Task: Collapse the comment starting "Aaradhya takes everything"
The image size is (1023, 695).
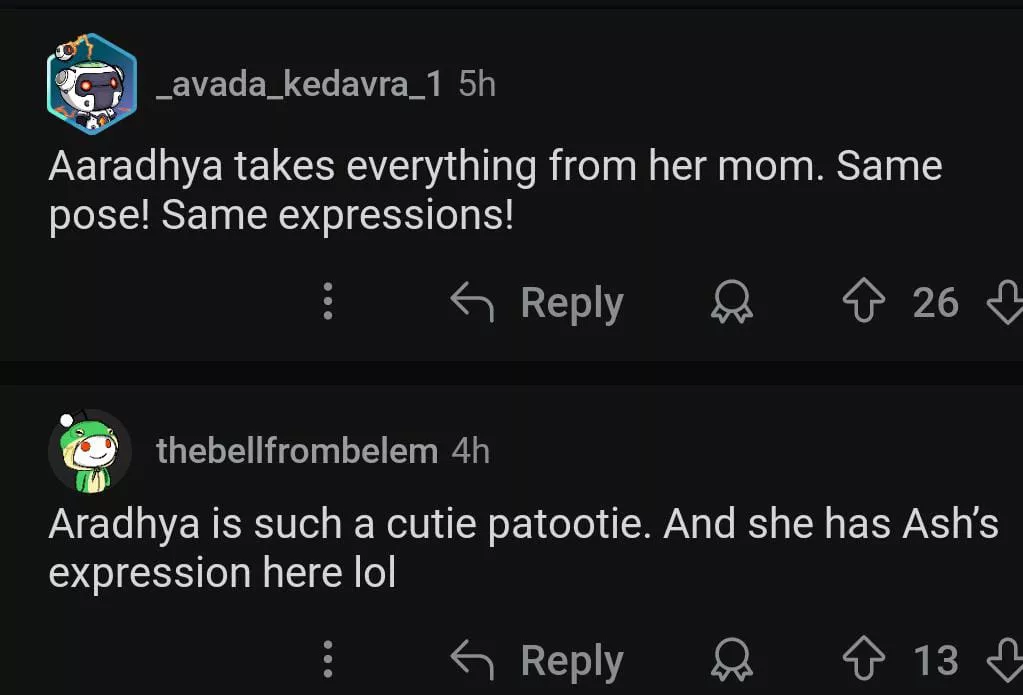Action: tap(495, 190)
